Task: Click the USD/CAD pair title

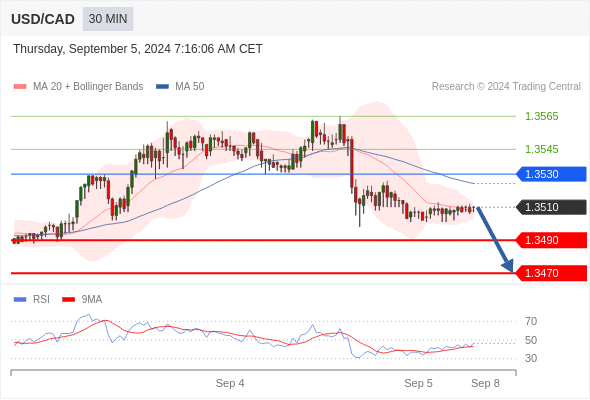Action: (43, 19)
